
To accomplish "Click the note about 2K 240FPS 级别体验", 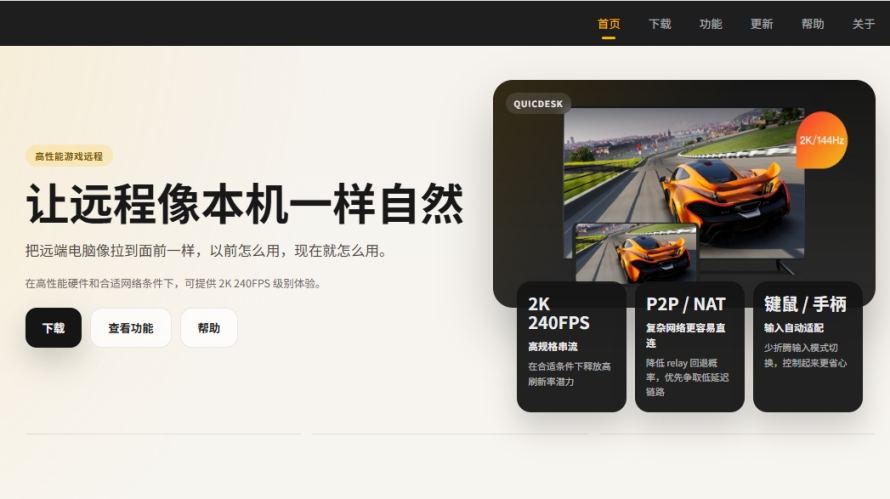I will 173,283.
